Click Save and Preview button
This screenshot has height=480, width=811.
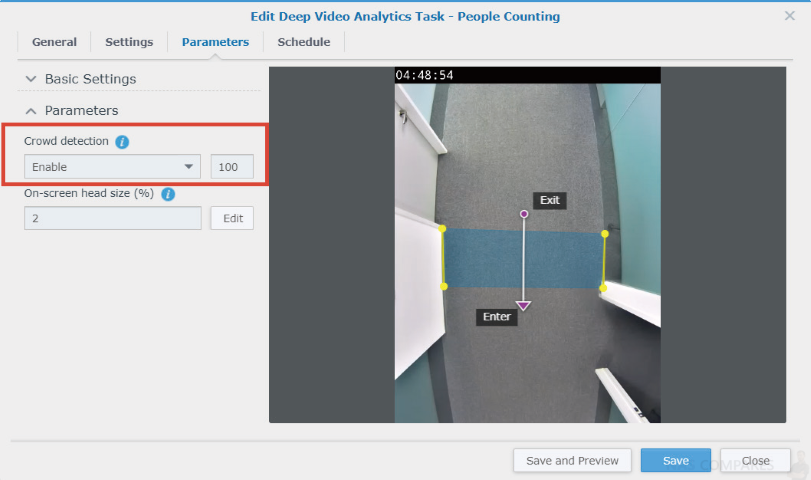click(x=572, y=460)
